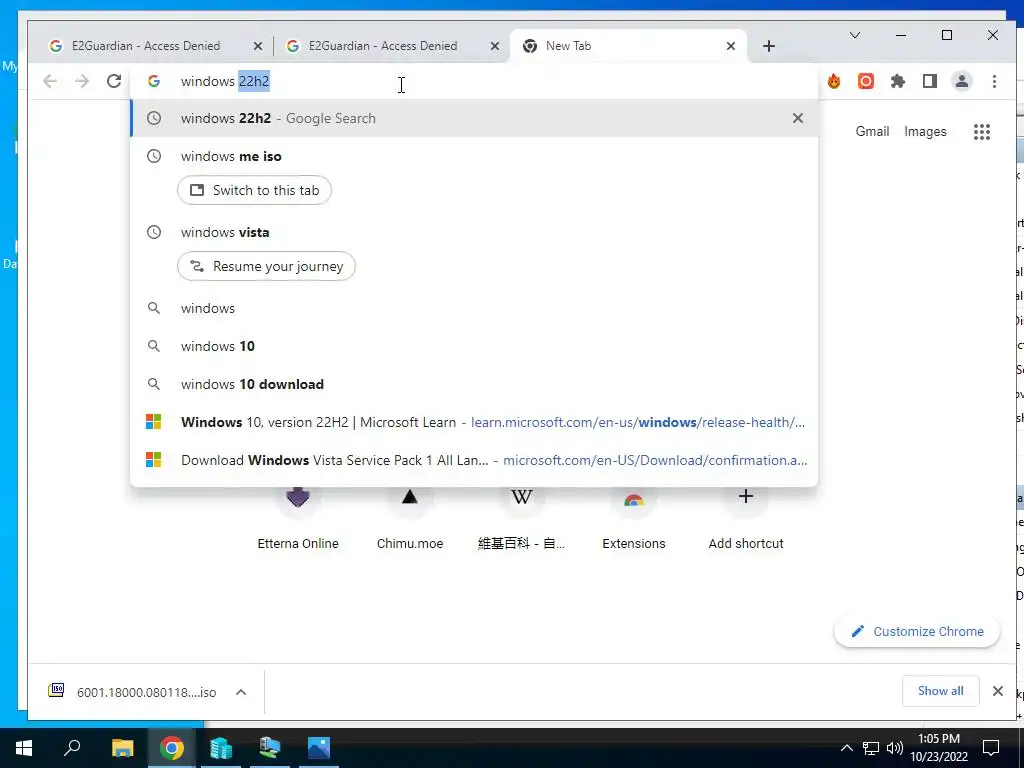1024x768 pixels.
Task: Open File Explorer from the taskbar
Action: click(122, 748)
